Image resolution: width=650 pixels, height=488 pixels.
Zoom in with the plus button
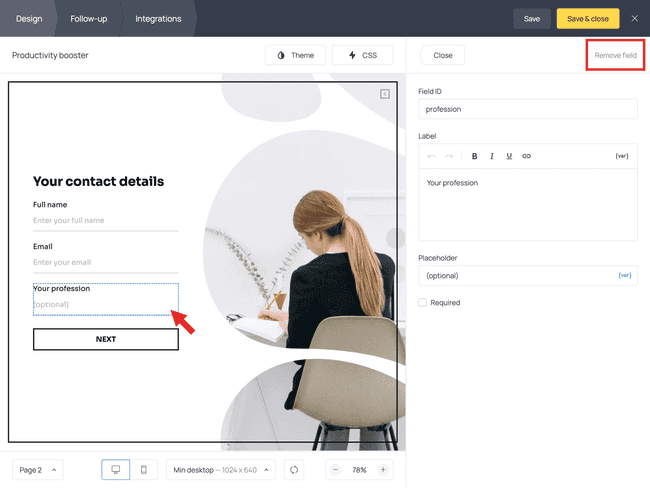point(383,470)
